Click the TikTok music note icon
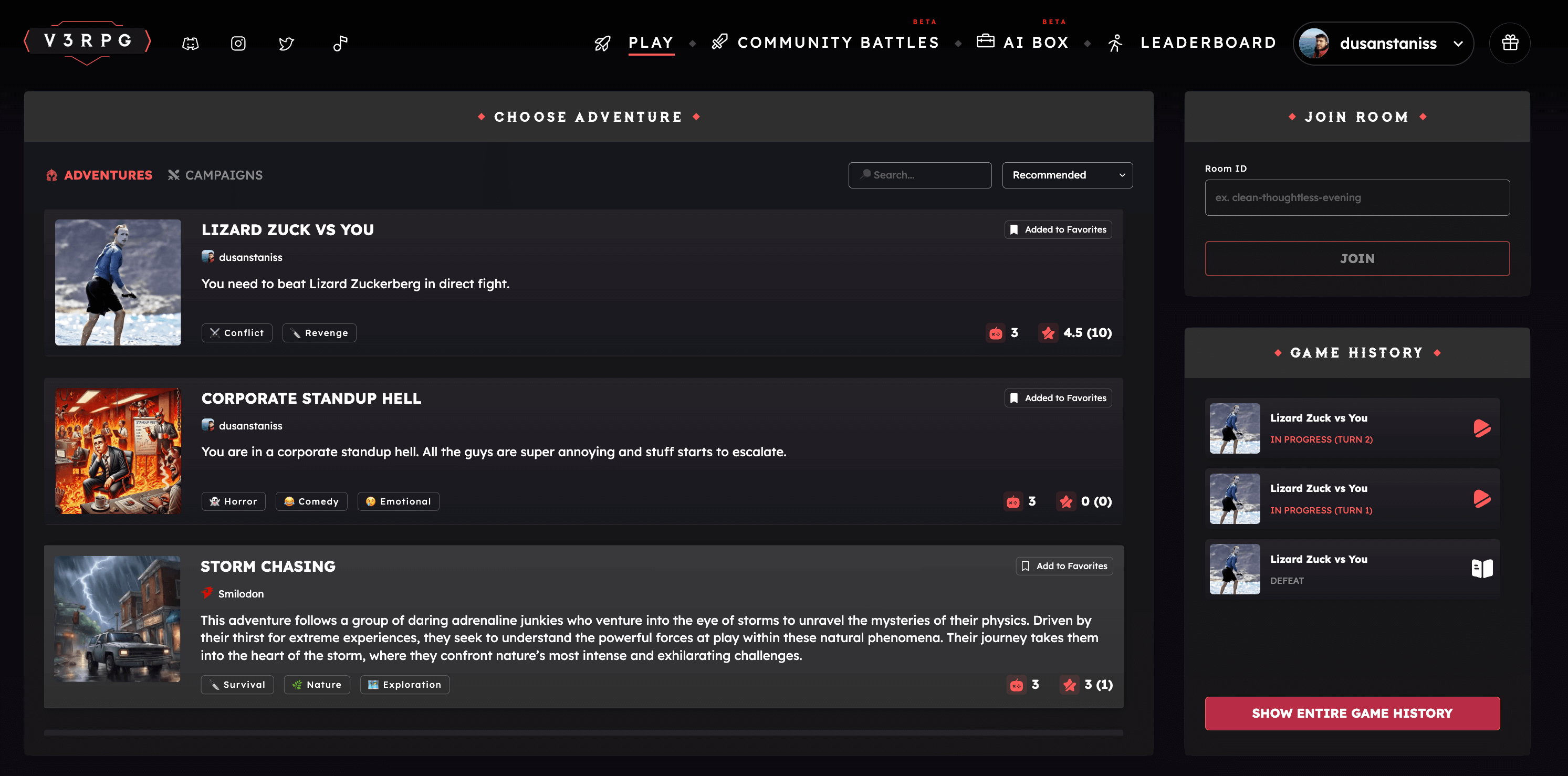1568x776 pixels. (x=340, y=43)
